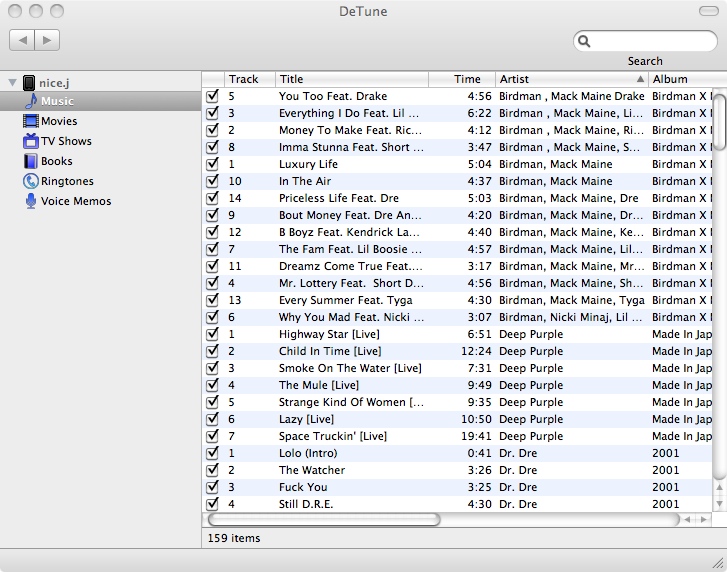Select Dreamz Come True Feat... title
The width and height of the screenshot is (727, 572).
click(351, 266)
